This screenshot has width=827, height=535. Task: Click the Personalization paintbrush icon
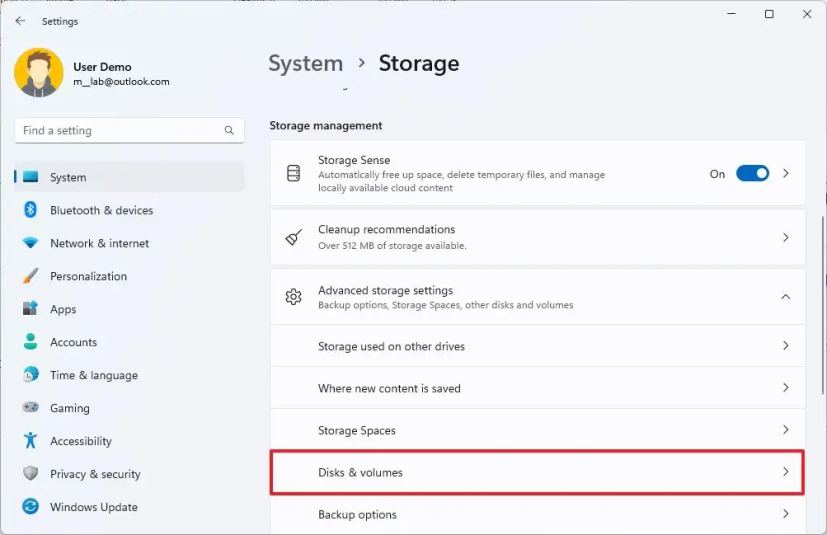click(30, 276)
